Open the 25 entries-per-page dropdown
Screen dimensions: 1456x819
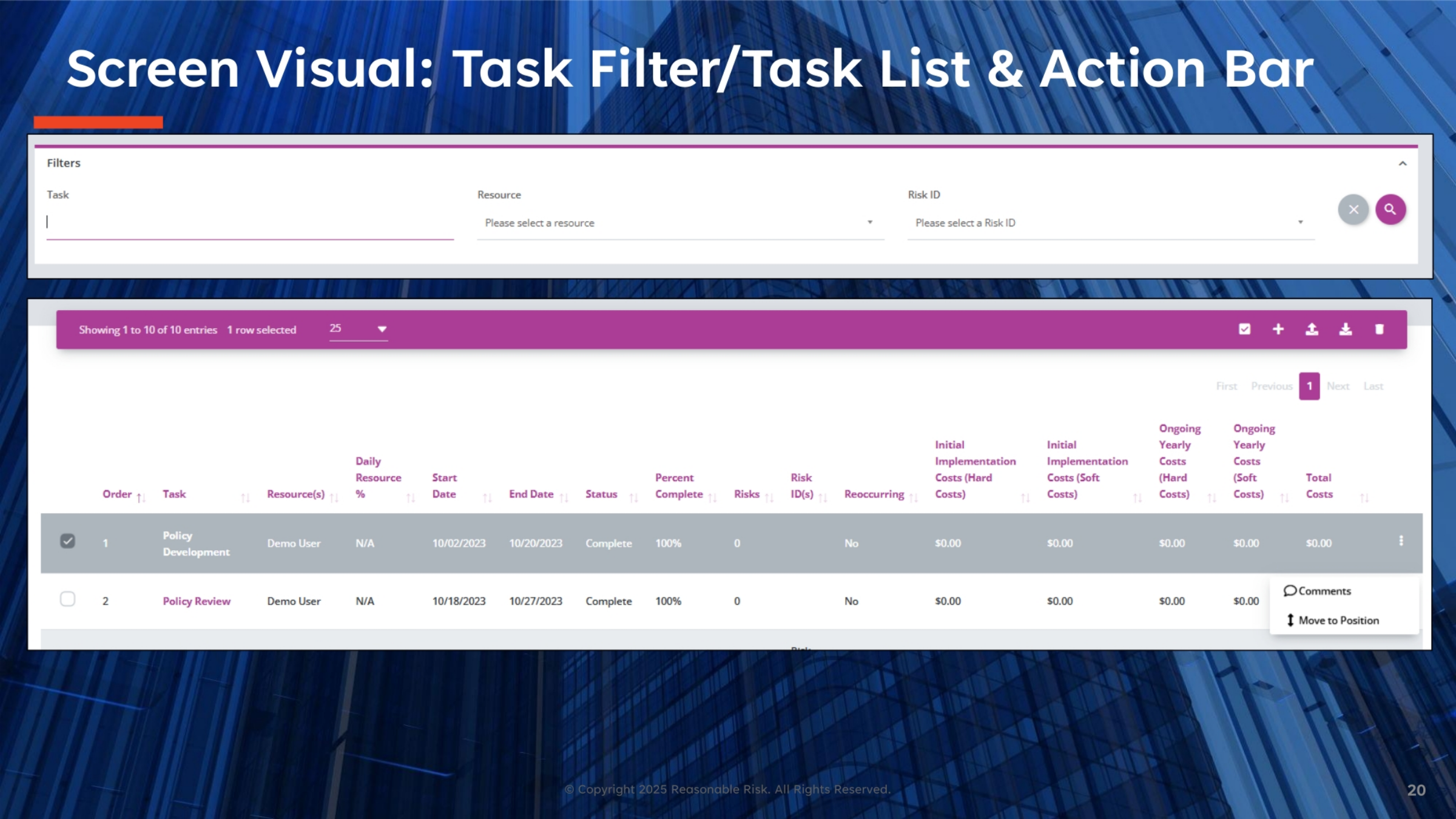click(359, 329)
